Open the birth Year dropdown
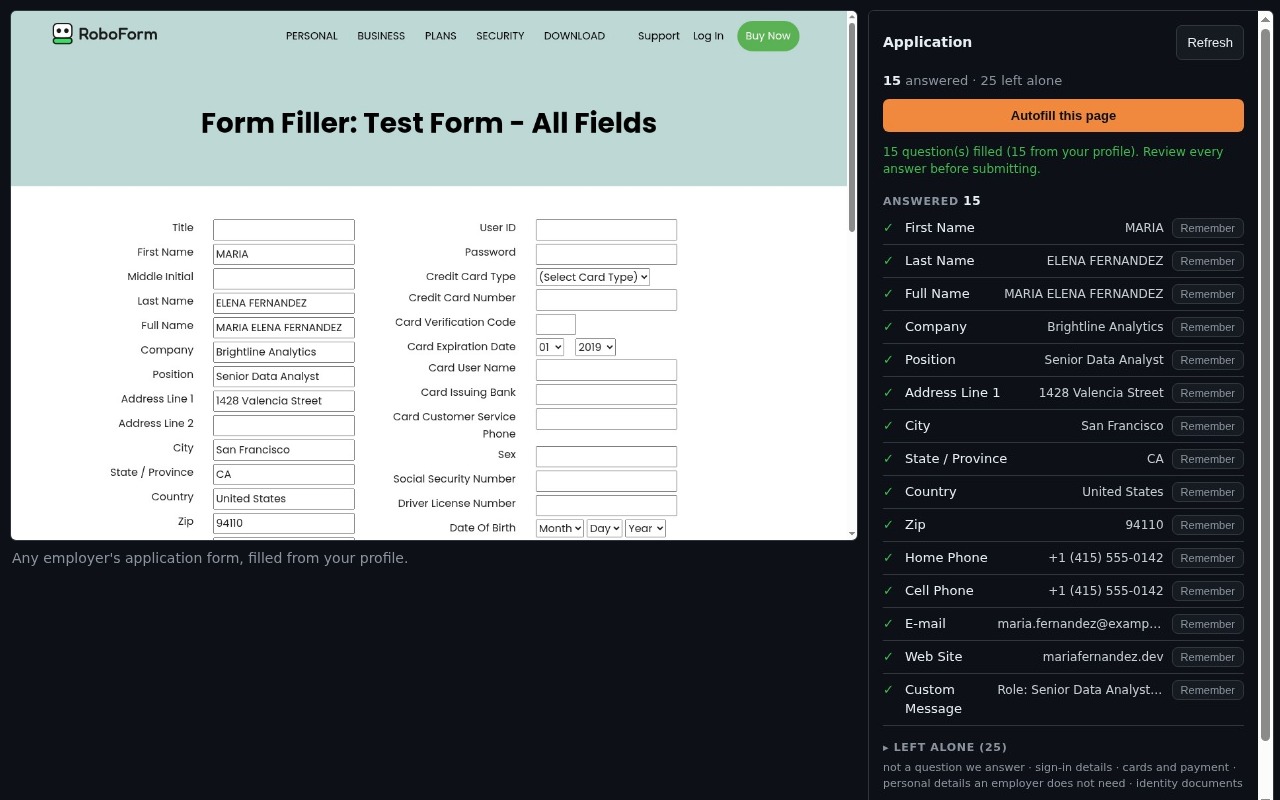This screenshot has width=1280, height=800. coord(645,528)
